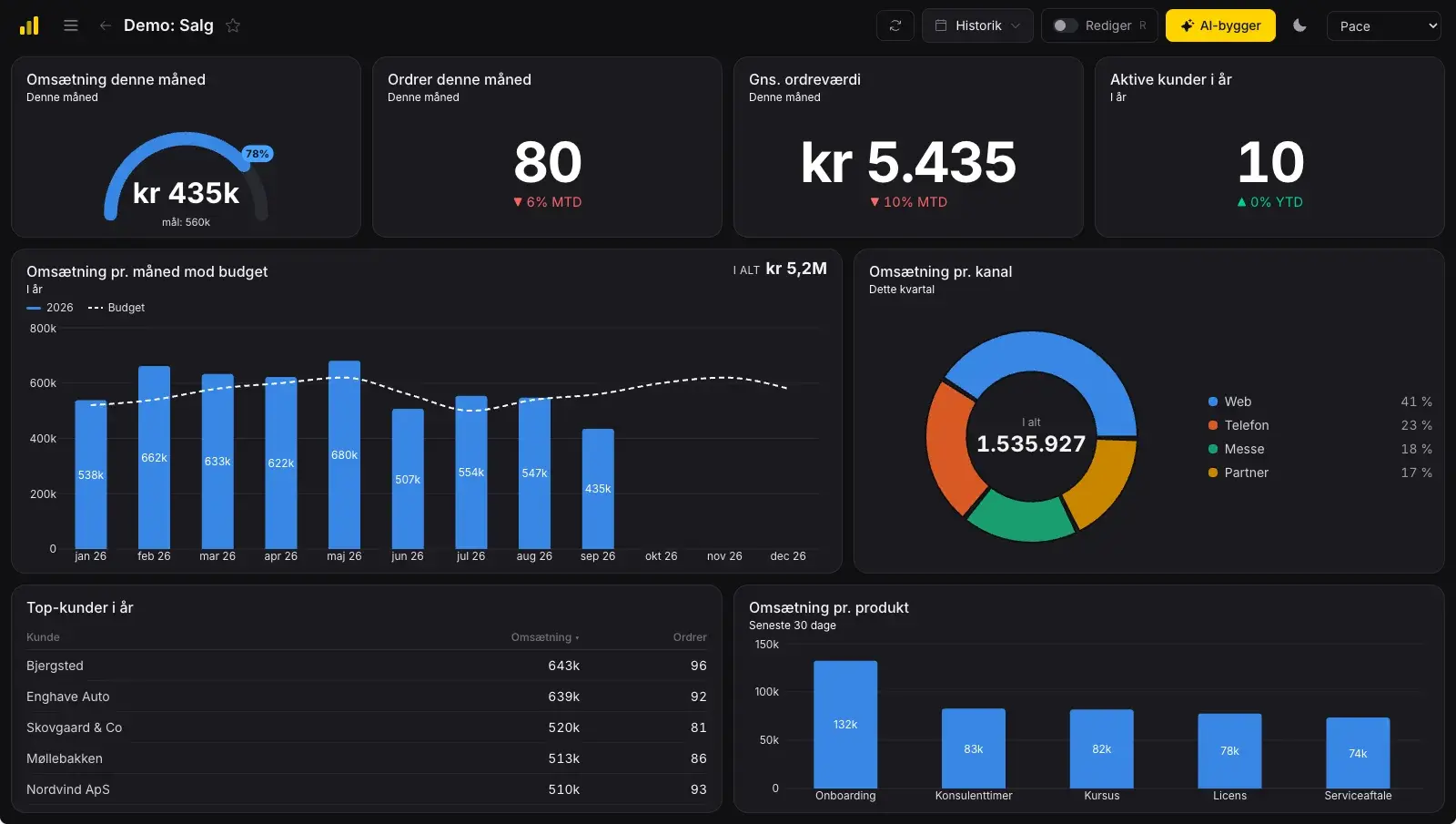Click the "1.535.927" donut total
This screenshot has width=1456, height=824.
pyautogui.click(x=1031, y=443)
